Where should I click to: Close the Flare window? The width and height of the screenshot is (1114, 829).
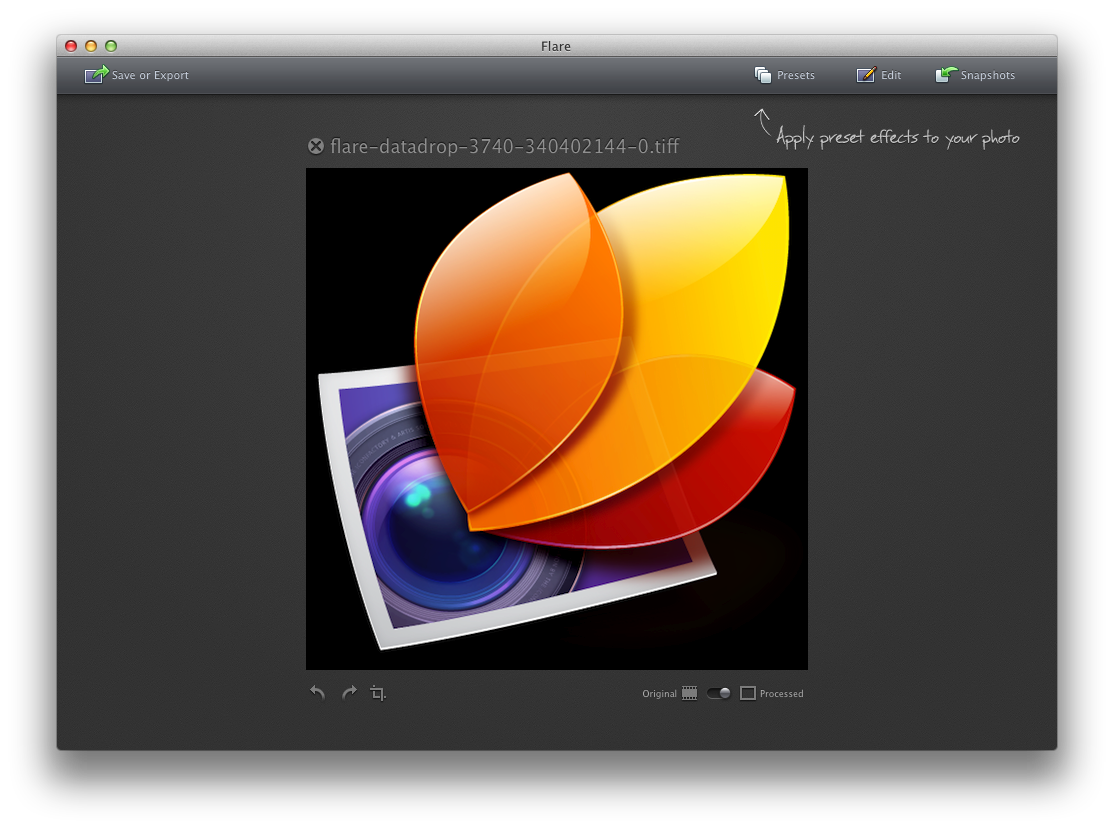click(x=71, y=46)
